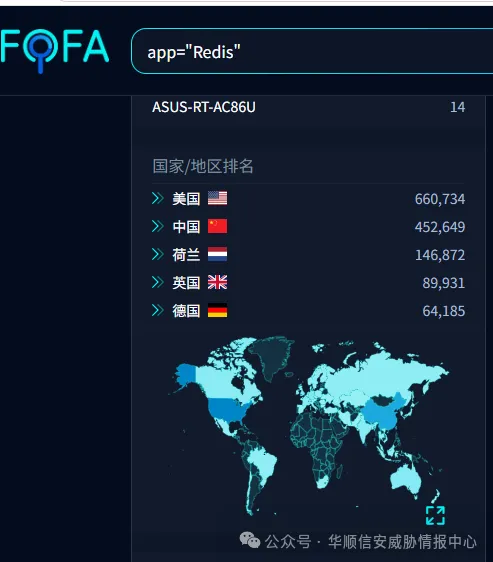
Task: Click the United Kingdom flag icon
Action: (x=217, y=282)
